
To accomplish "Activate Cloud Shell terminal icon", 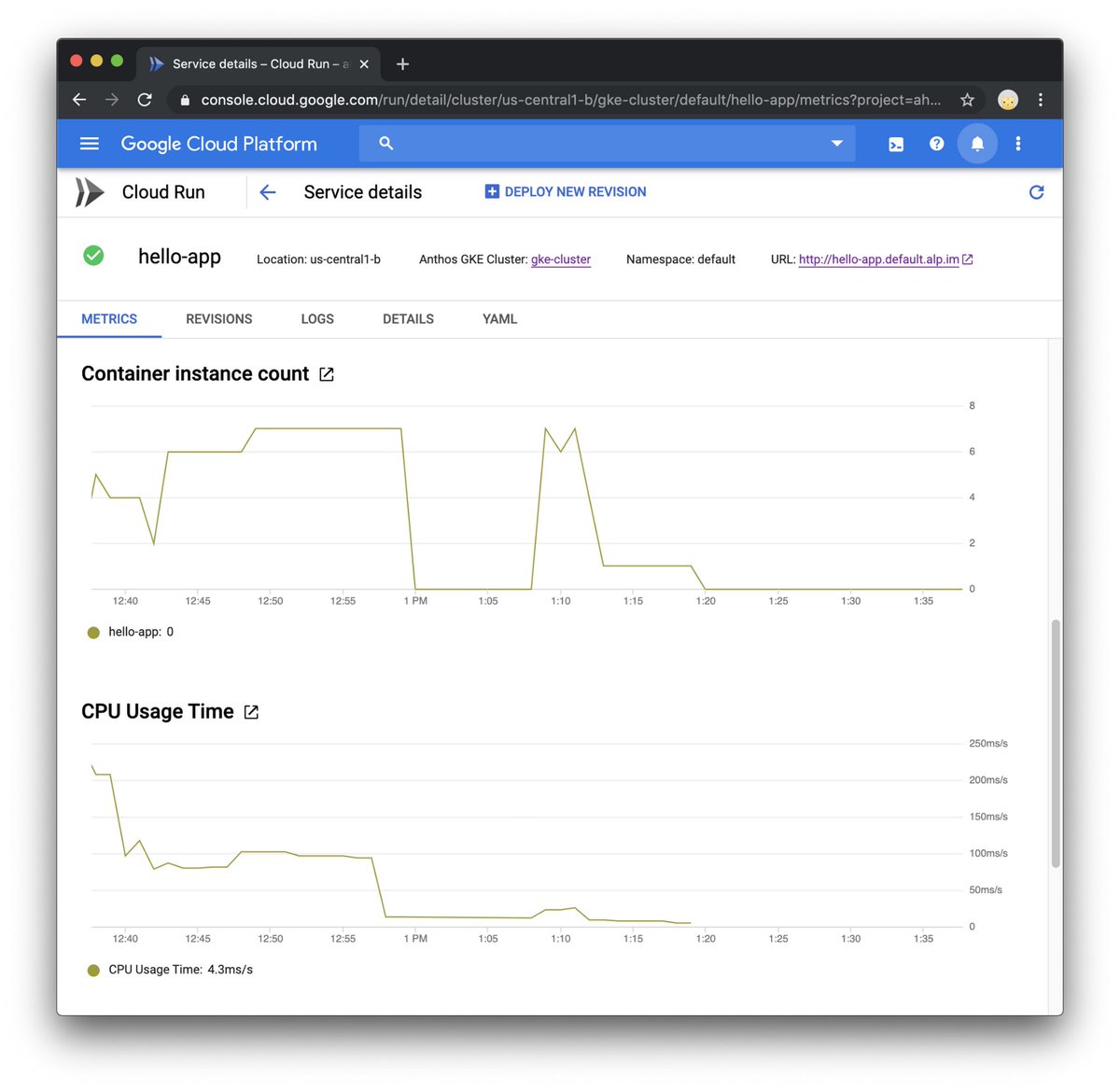I will tap(896, 144).
